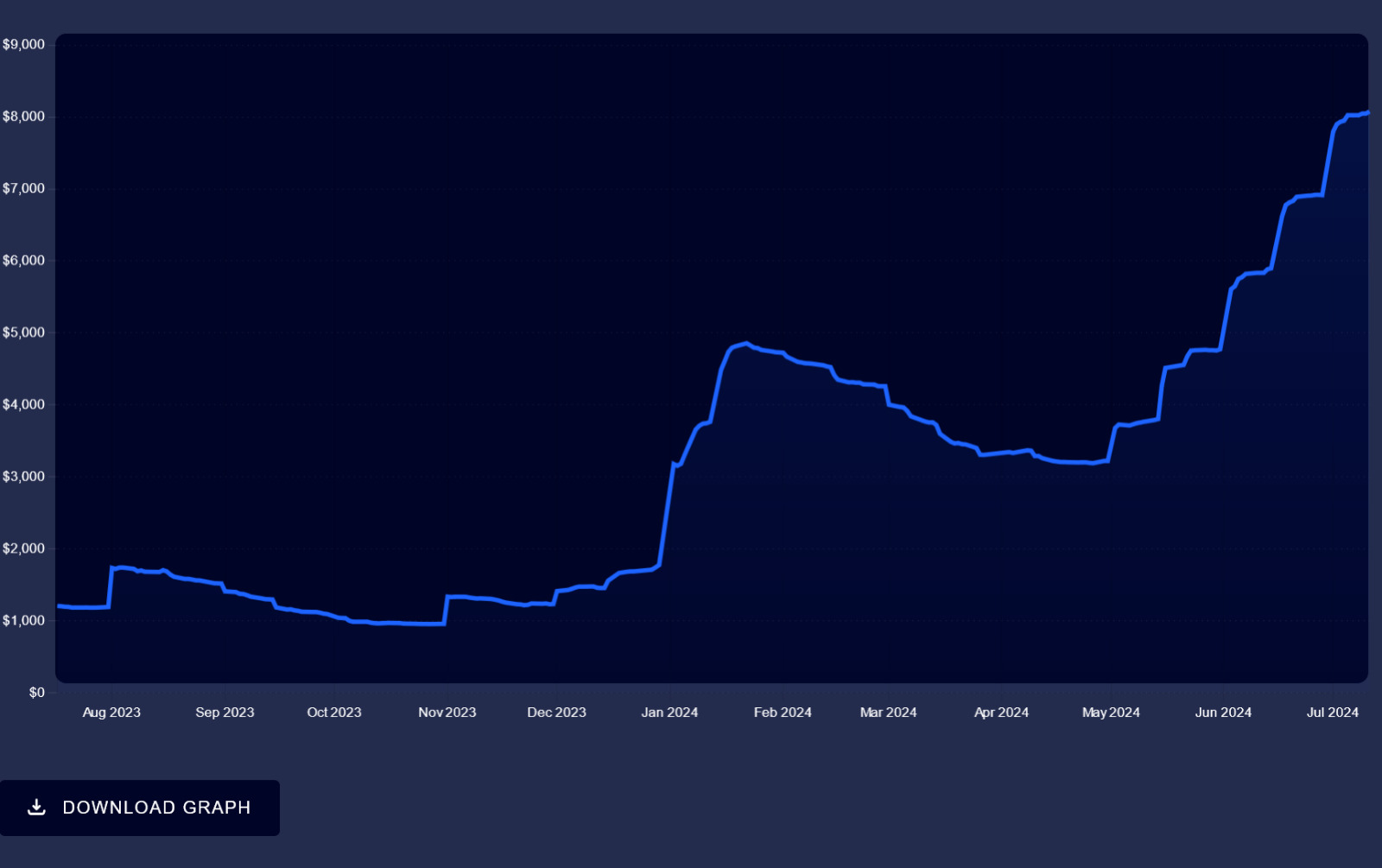Click the Oct 2023 axis label

click(x=334, y=713)
